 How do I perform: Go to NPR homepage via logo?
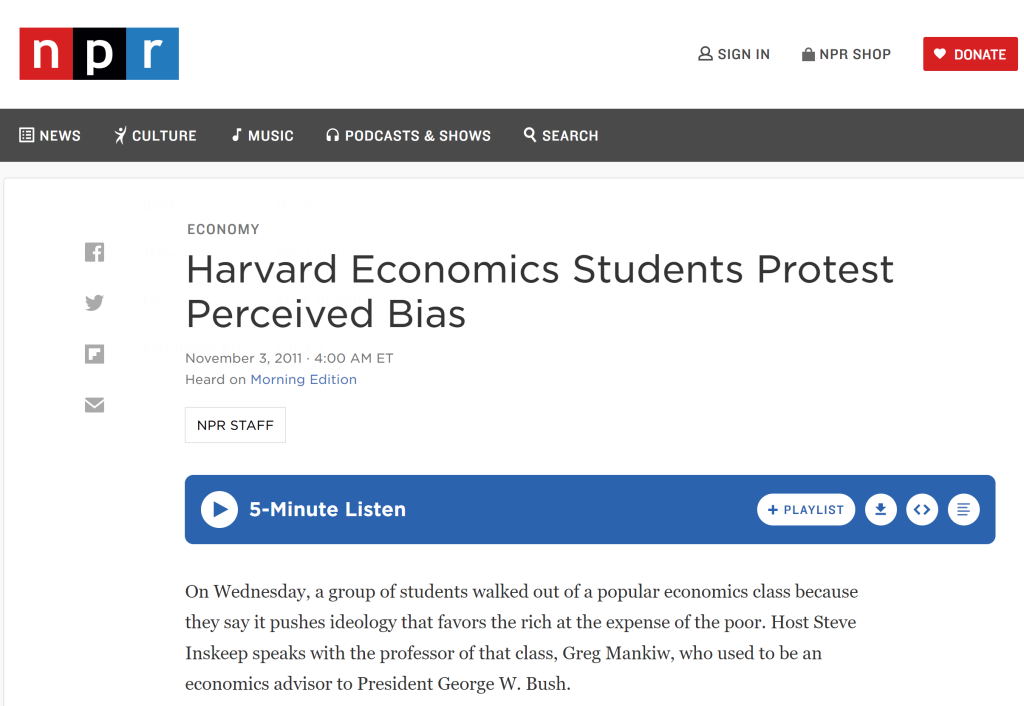coord(99,54)
